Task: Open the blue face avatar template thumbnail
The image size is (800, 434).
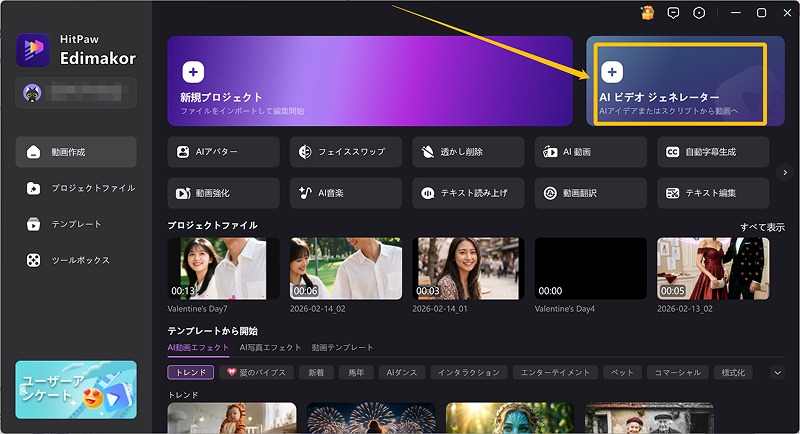Action: pos(510,418)
